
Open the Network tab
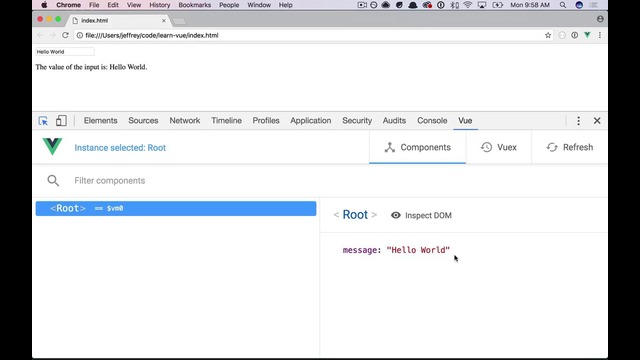185,120
